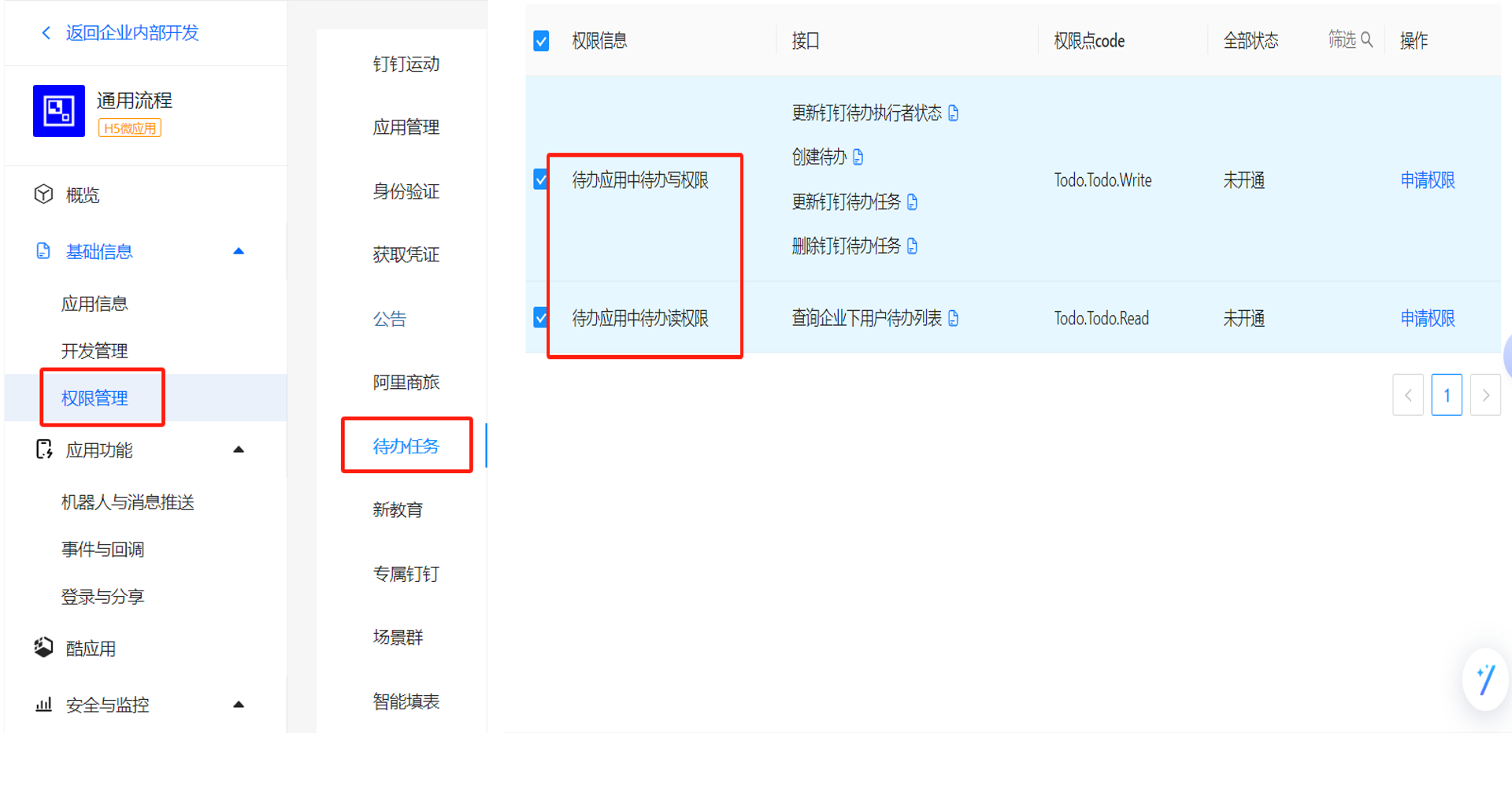The height and width of the screenshot is (792, 1512).
Task: Open 登录与分享 in the sidebar
Action: [102, 597]
